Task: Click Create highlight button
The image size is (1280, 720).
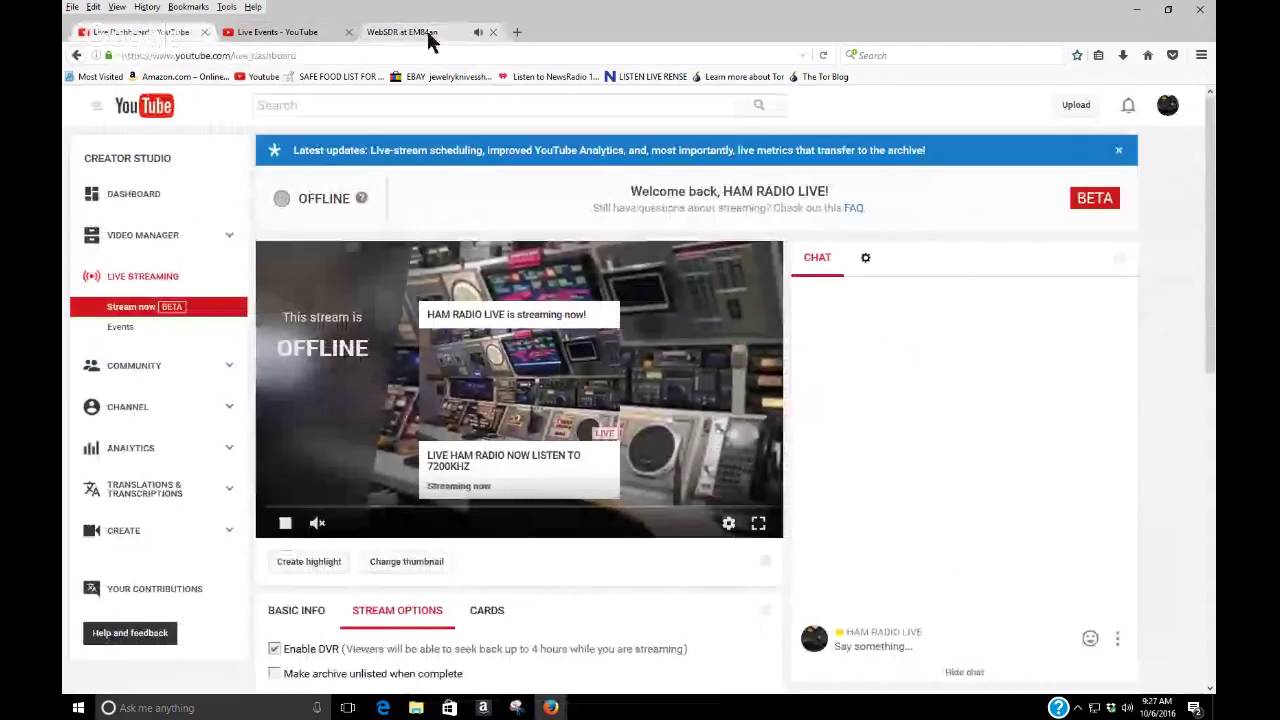Action: click(309, 562)
